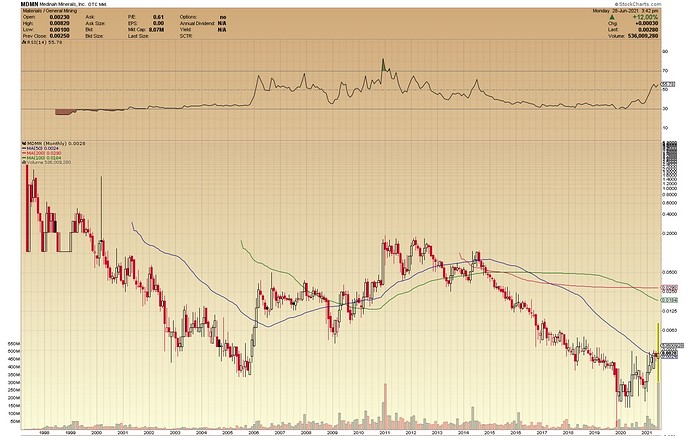
Task: Click the 2020 year label on time axis
Action: click(620, 432)
